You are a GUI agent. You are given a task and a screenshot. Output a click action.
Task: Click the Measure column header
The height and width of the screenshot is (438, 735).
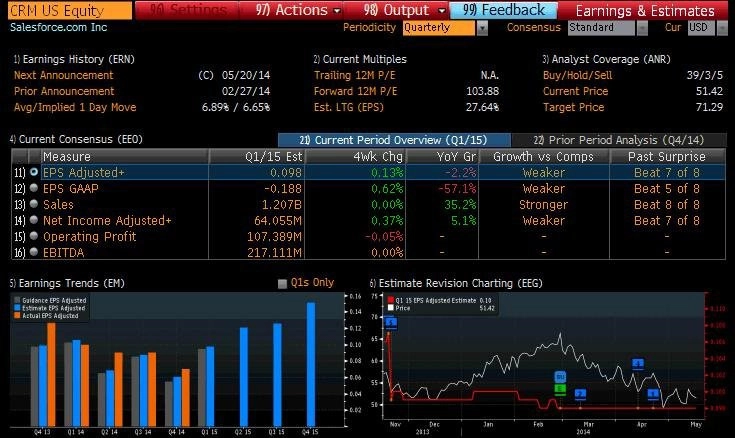[124, 156]
